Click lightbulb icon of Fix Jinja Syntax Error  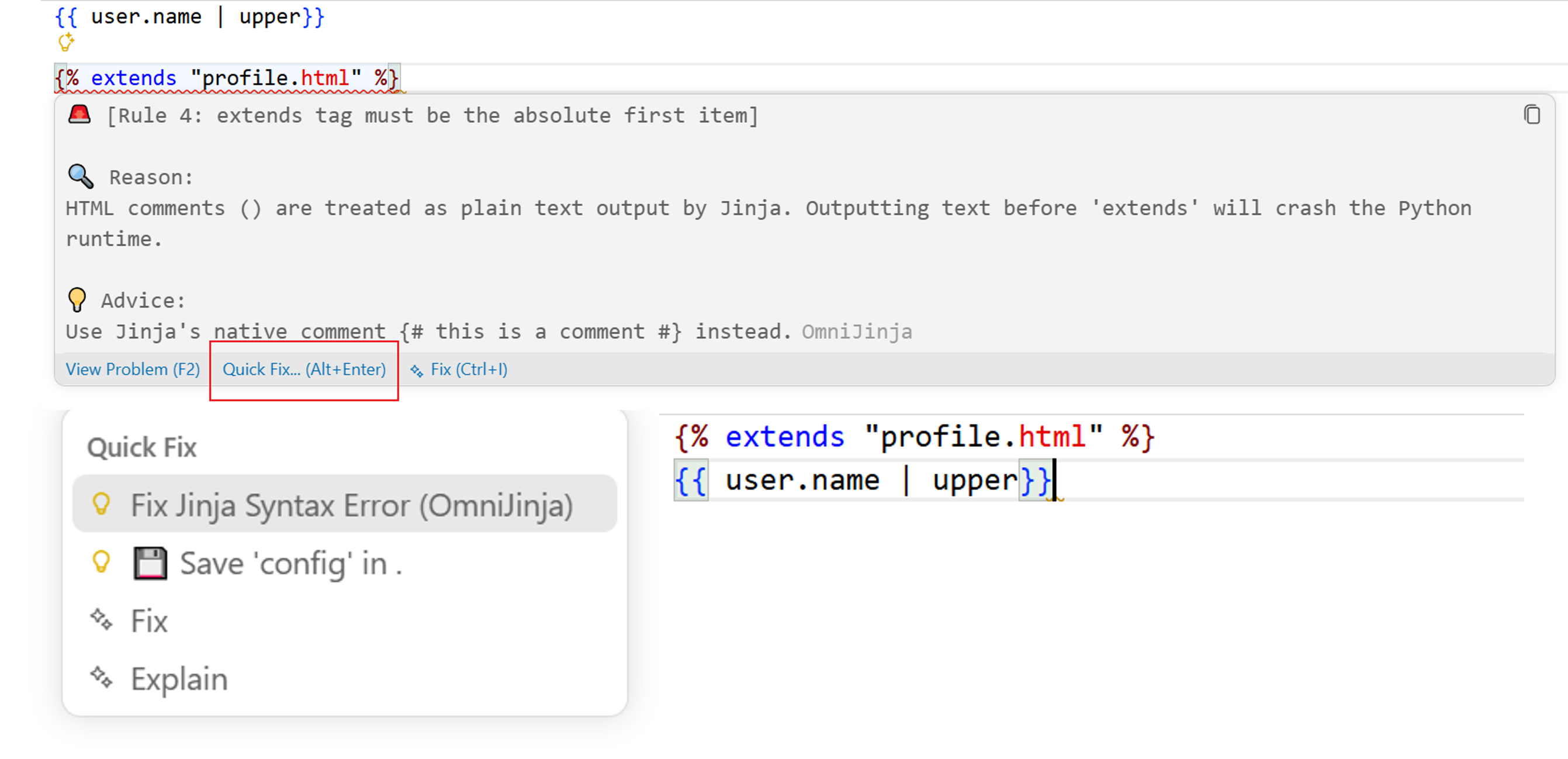click(101, 505)
